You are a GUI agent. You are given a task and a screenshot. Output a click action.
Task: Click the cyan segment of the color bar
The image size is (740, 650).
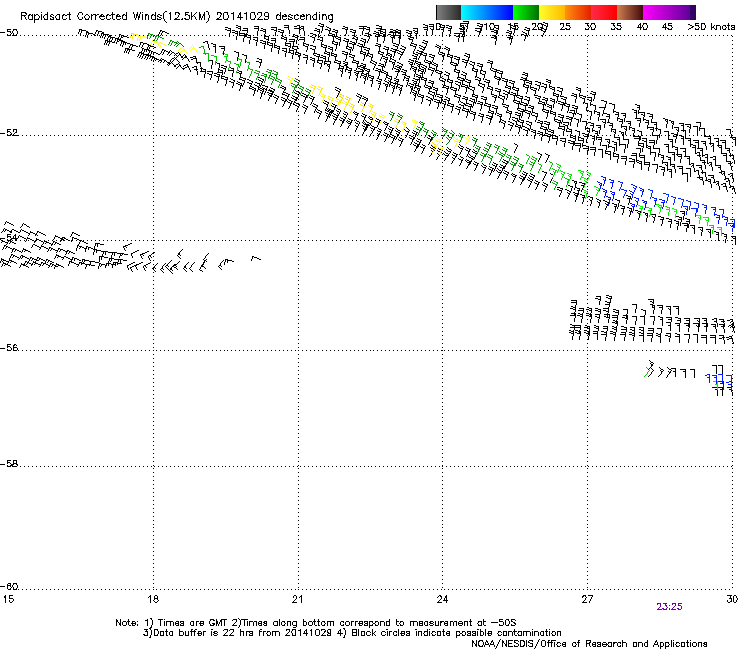pos(487,12)
